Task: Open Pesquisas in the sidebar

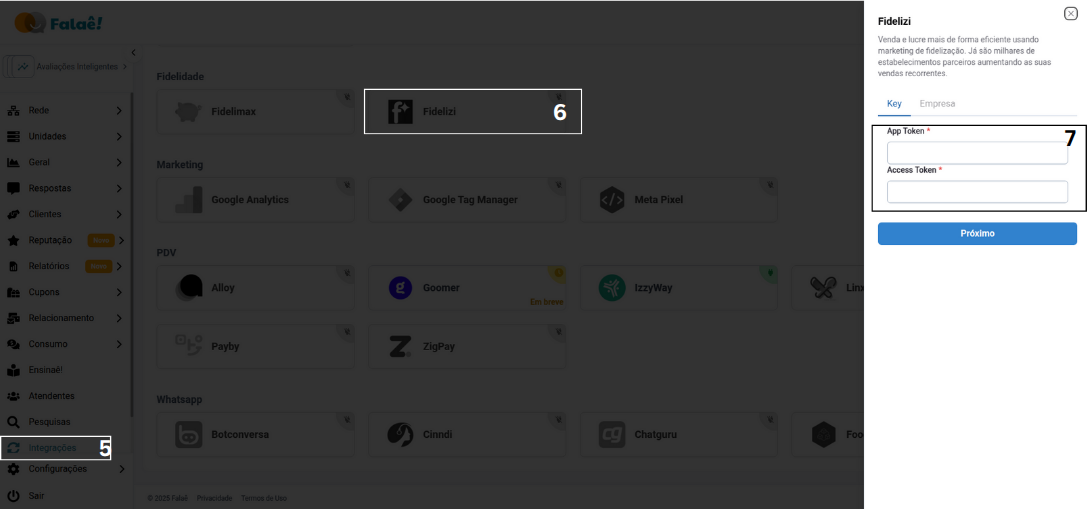Action: click(x=49, y=422)
